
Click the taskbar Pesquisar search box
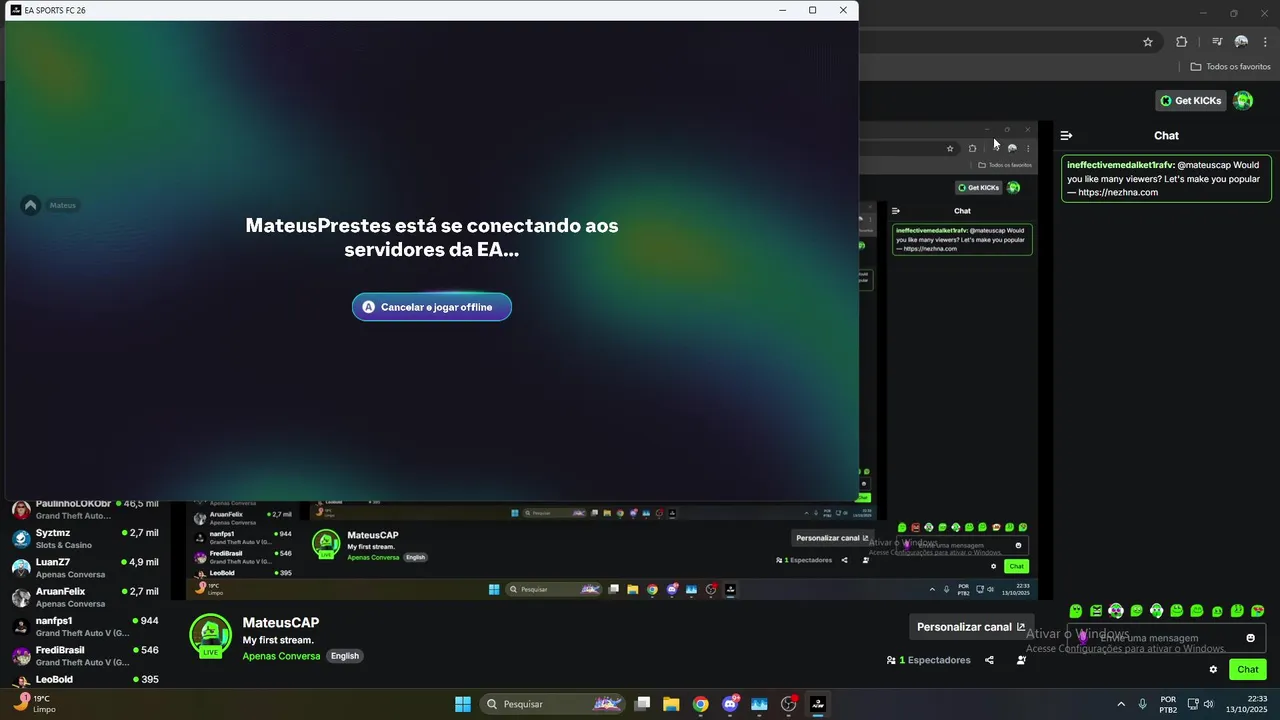pos(553,704)
